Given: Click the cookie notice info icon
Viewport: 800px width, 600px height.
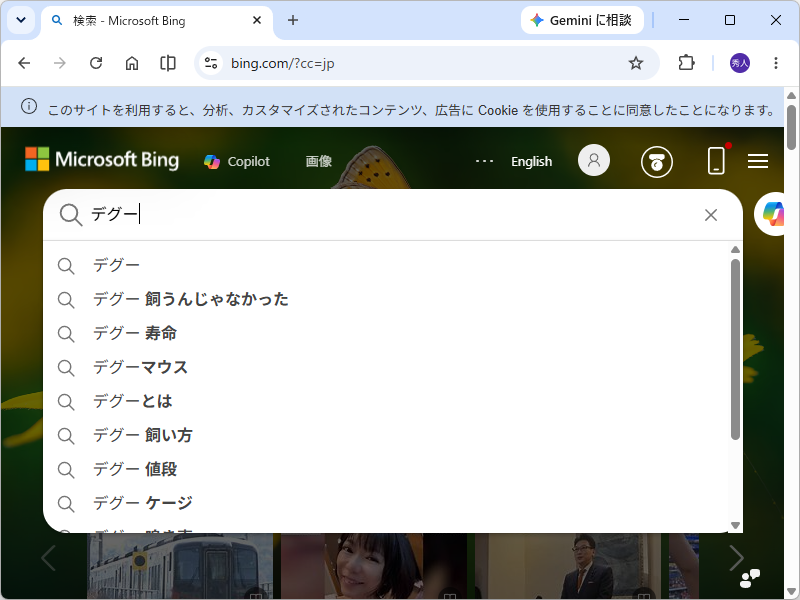Looking at the screenshot, I should point(29,107).
